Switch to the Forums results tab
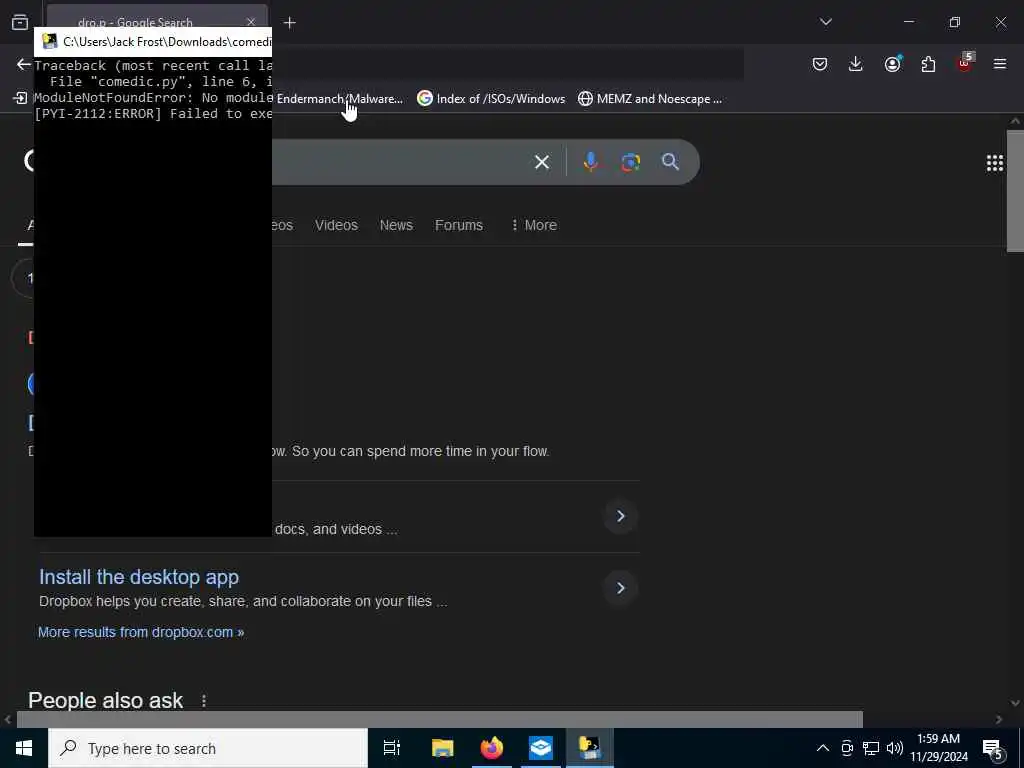1024x768 pixels. pos(458,225)
